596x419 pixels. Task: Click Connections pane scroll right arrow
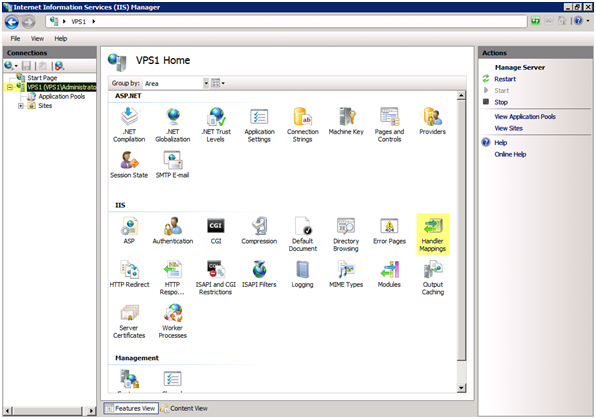pyautogui.click(x=91, y=411)
